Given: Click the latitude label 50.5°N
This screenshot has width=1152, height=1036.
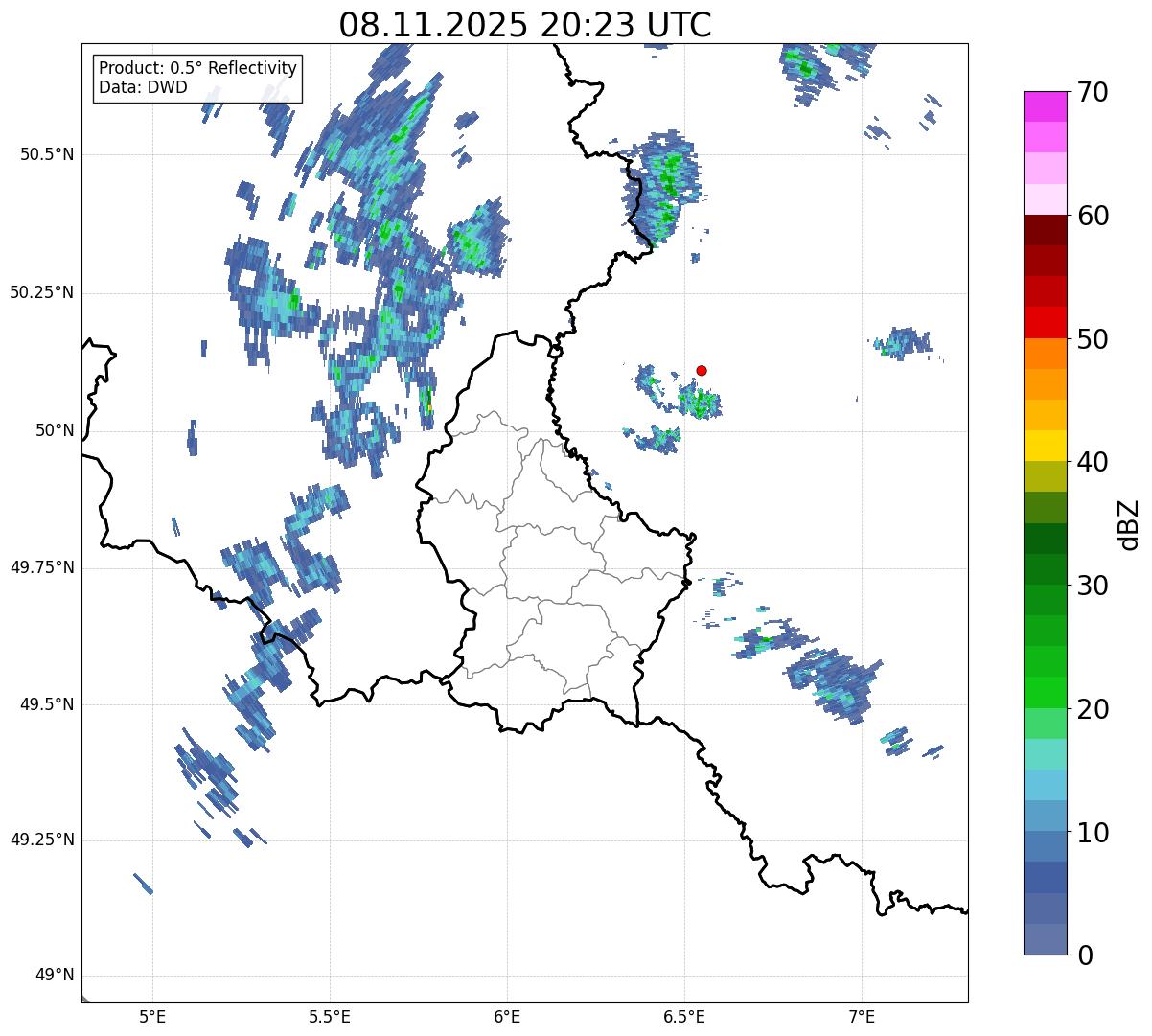Looking at the screenshot, I should tap(47, 154).
